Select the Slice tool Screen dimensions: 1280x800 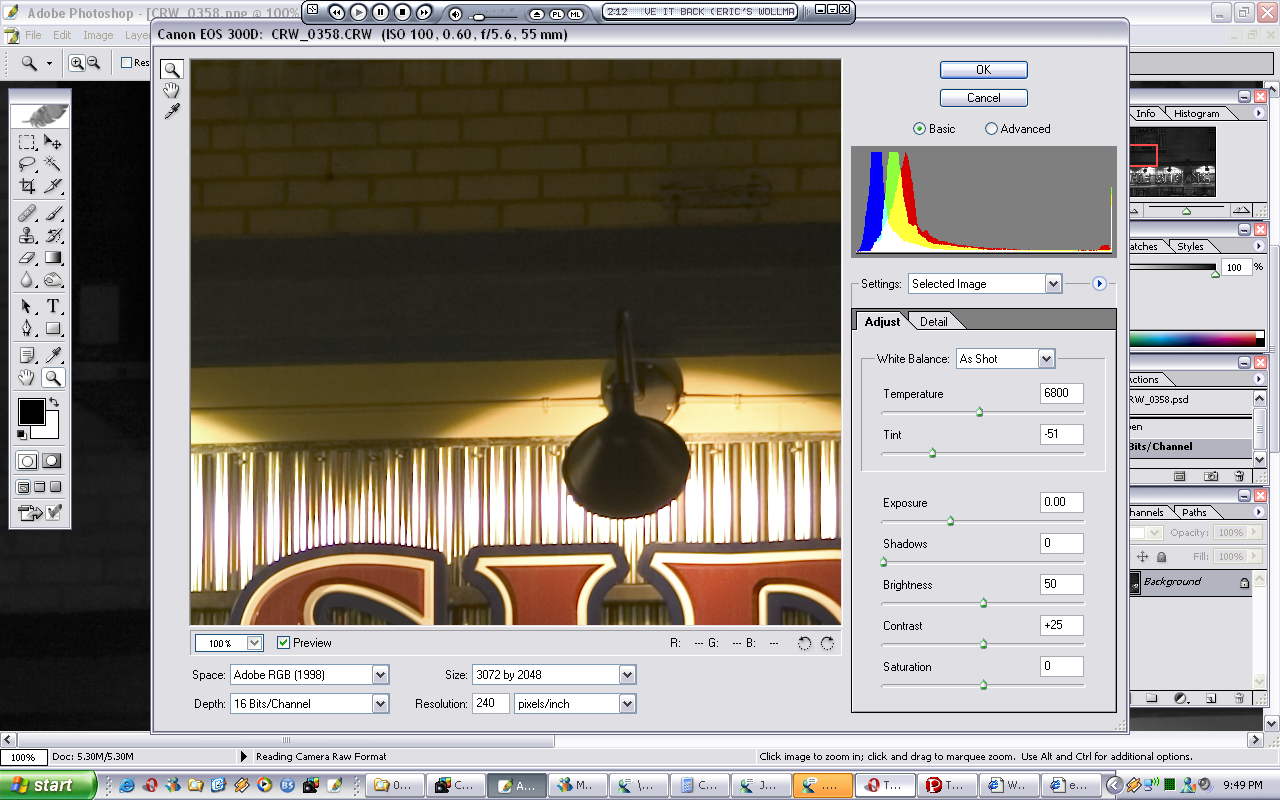[53, 185]
